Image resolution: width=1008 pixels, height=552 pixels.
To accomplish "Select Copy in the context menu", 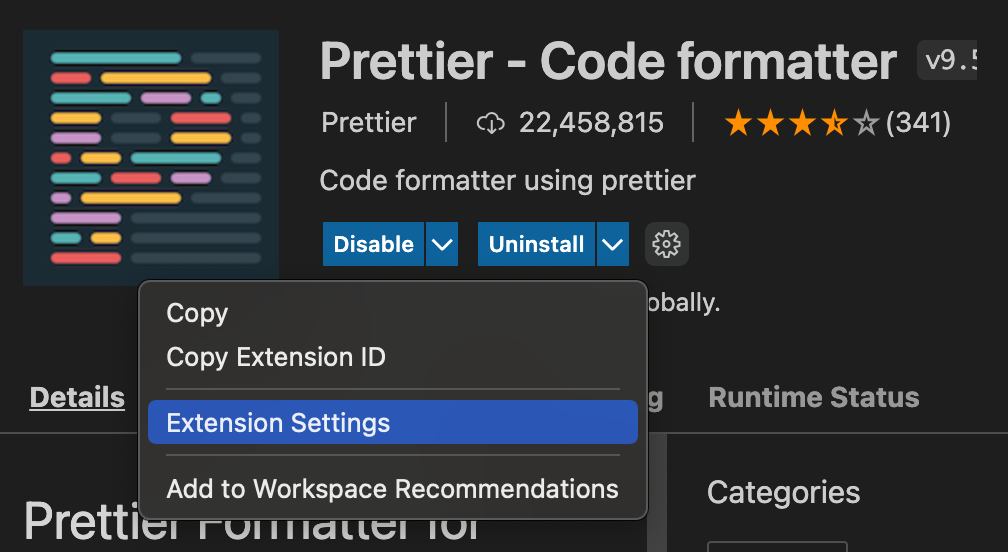I will coord(393,313).
